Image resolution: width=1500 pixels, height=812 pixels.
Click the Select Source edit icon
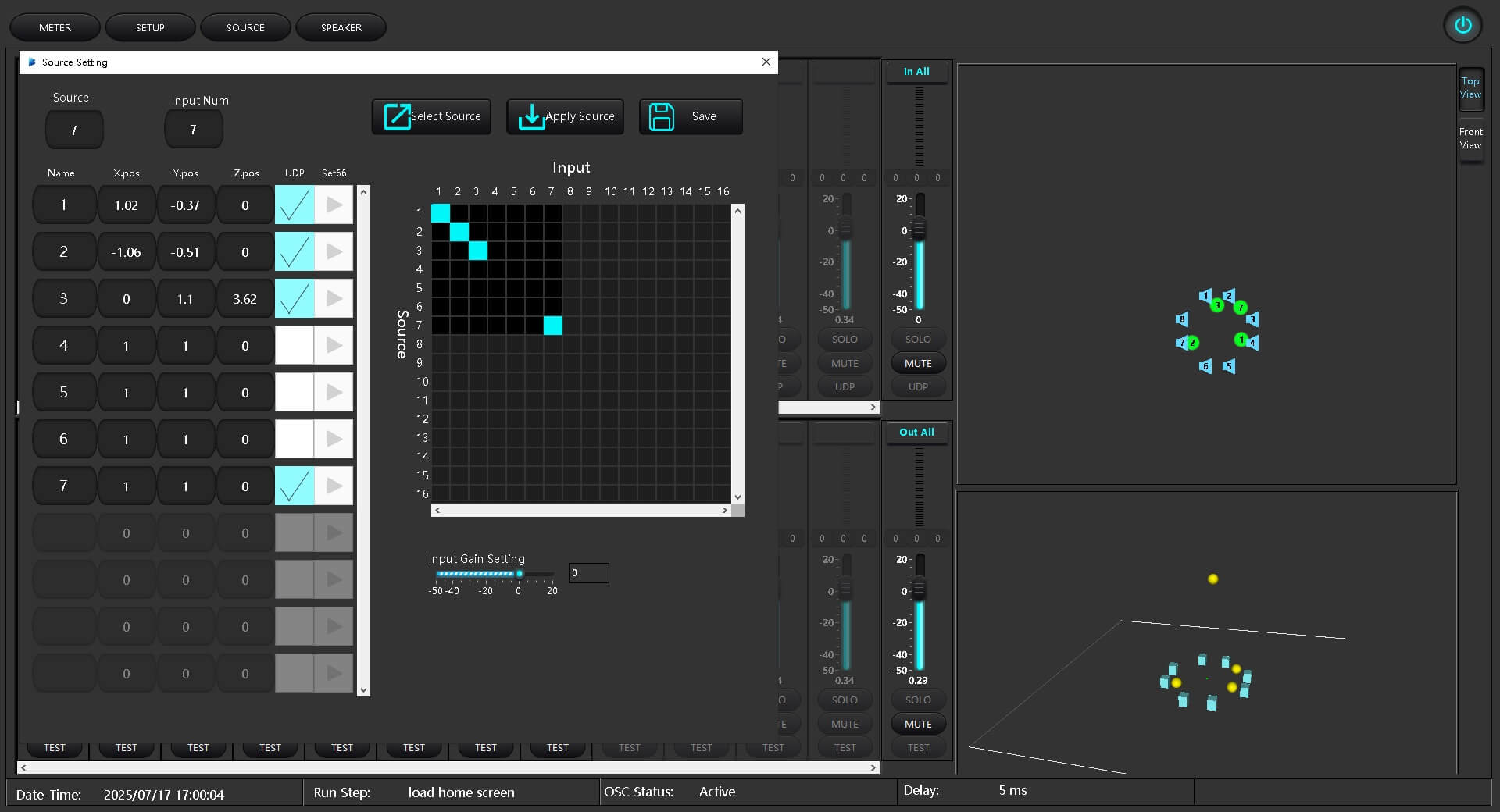coord(397,116)
